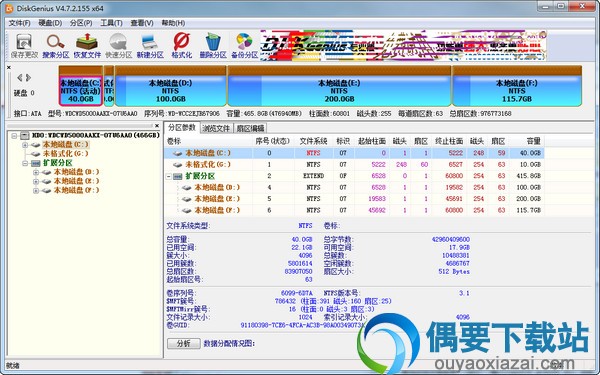This screenshot has height=375, width=600.
Task: Click the volume serial 6099-637A value
Action: [x=297, y=293]
